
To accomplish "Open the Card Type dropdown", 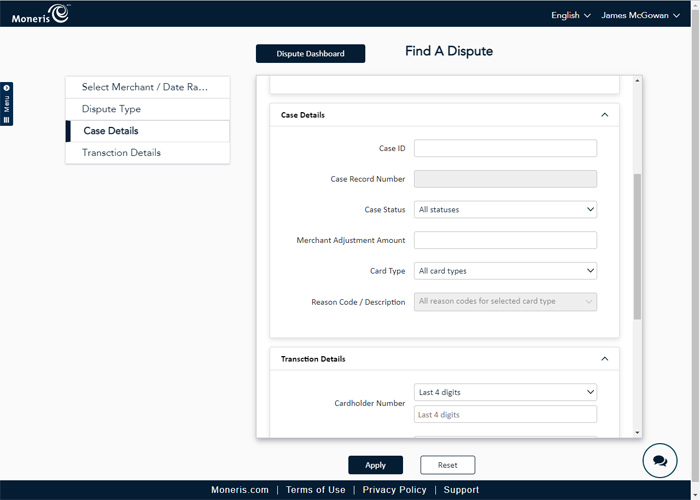I will [505, 271].
